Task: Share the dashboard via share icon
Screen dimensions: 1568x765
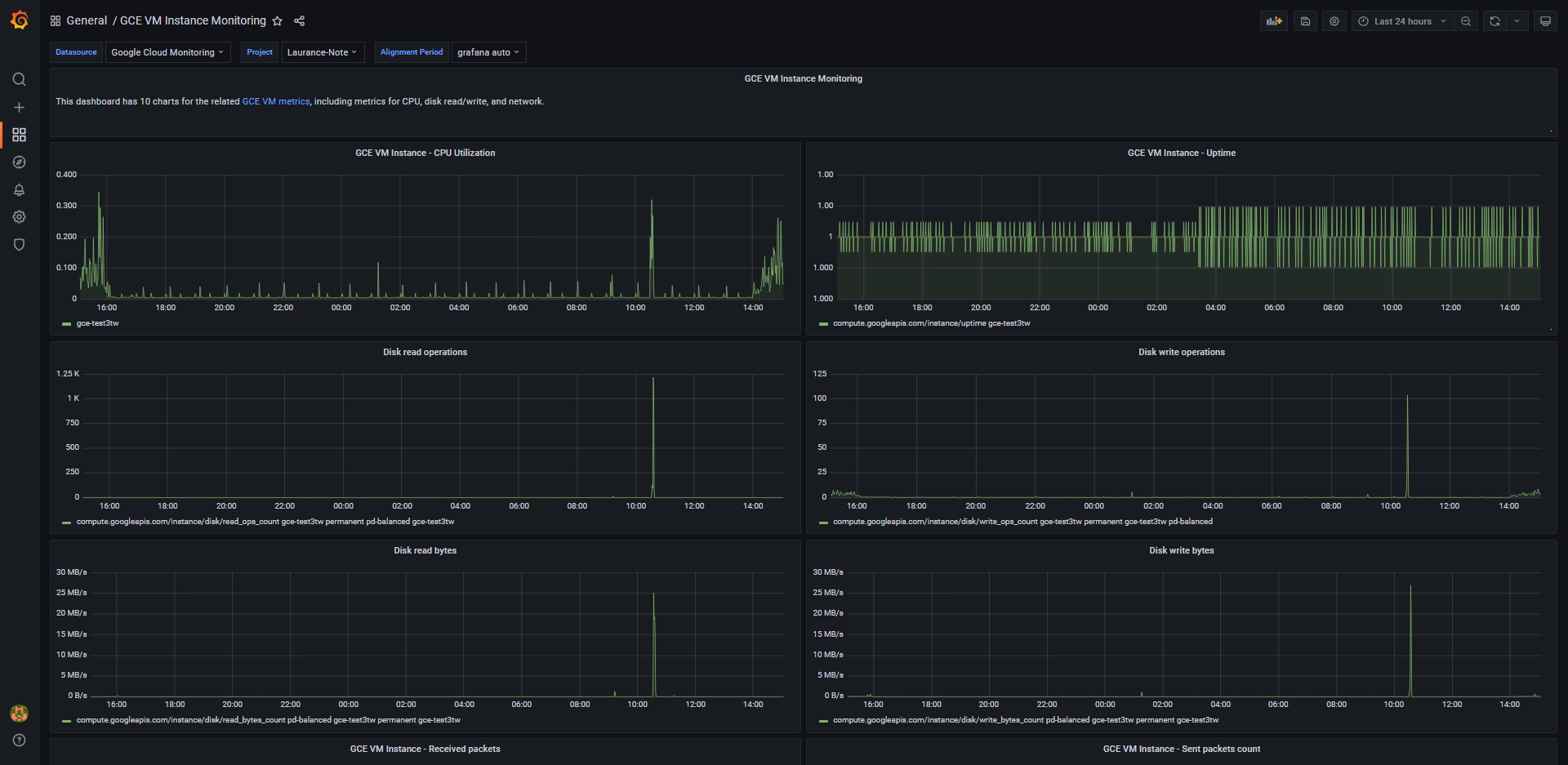Action: click(x=300, y=21)
